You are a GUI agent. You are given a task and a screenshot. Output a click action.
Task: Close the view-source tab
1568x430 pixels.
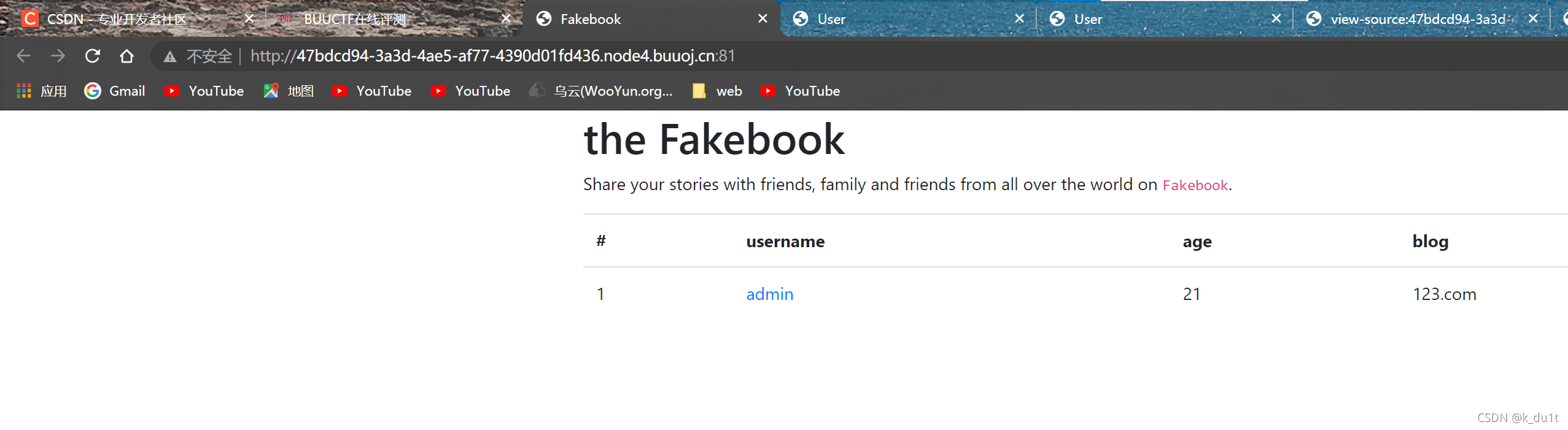[x=1533, y=19]
